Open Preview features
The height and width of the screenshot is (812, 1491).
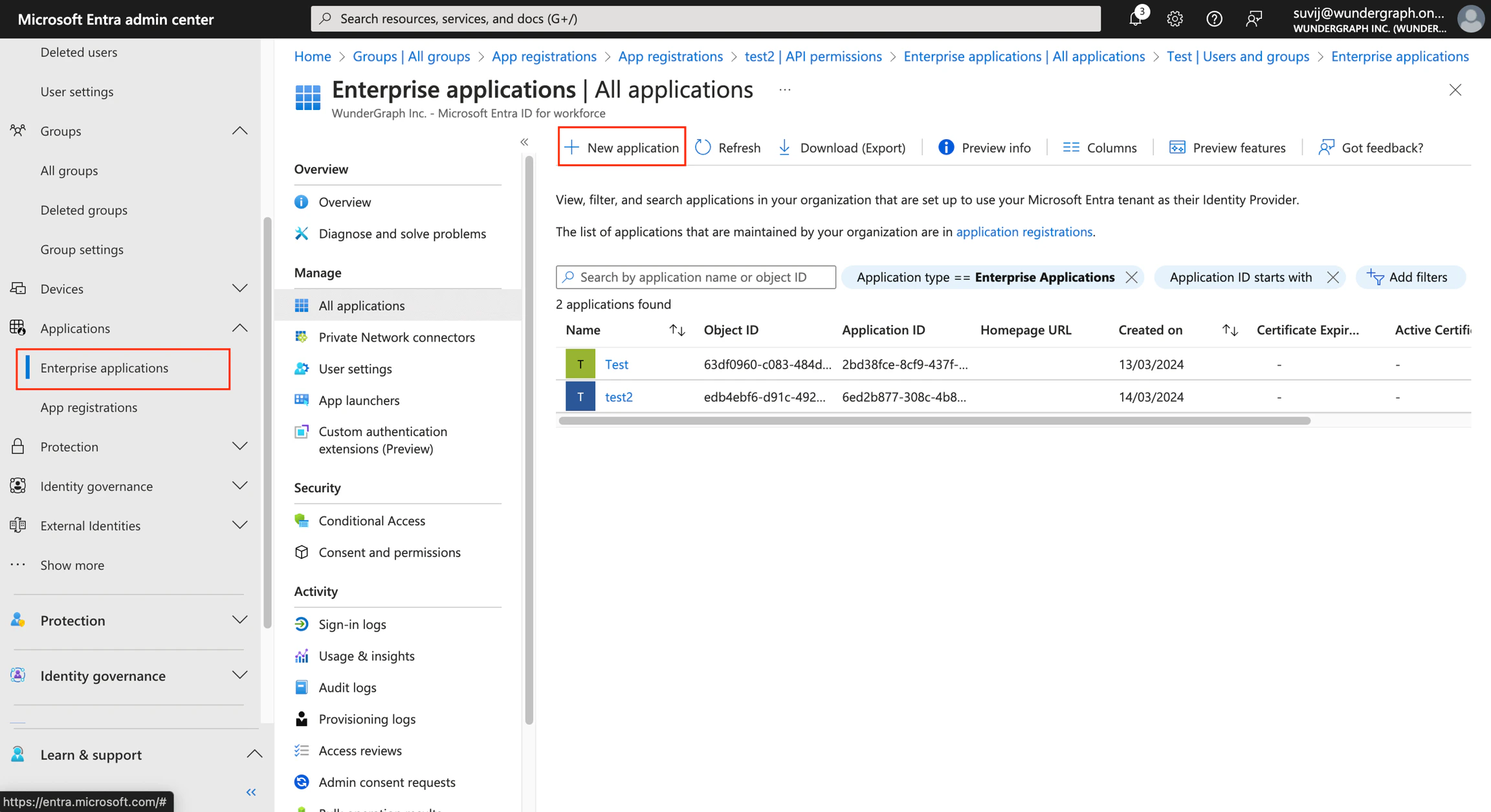tap(1227, 148)
